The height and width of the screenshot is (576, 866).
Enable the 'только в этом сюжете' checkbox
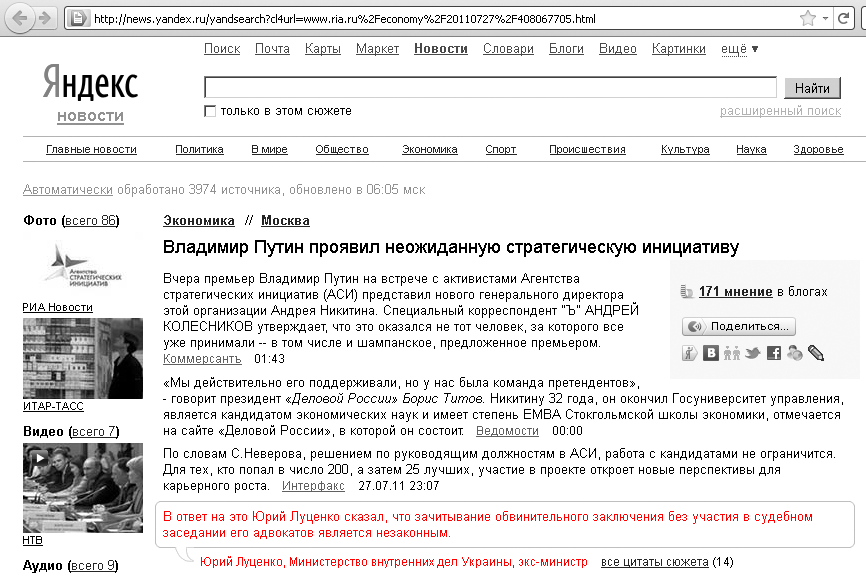coord(210,111)
